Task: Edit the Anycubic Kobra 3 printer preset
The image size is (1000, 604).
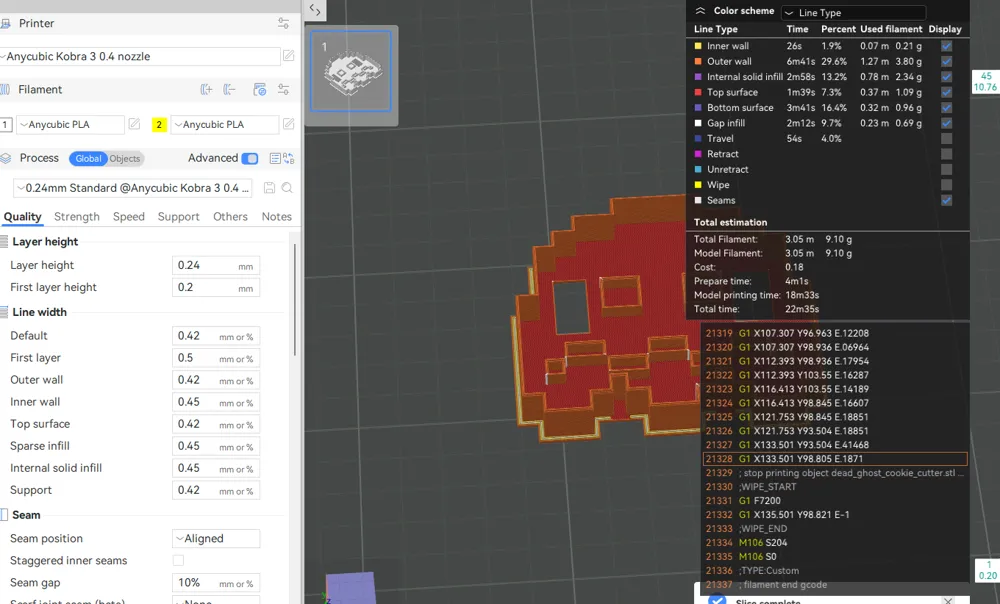Action: pyautogui.click(x=288, y=56)
